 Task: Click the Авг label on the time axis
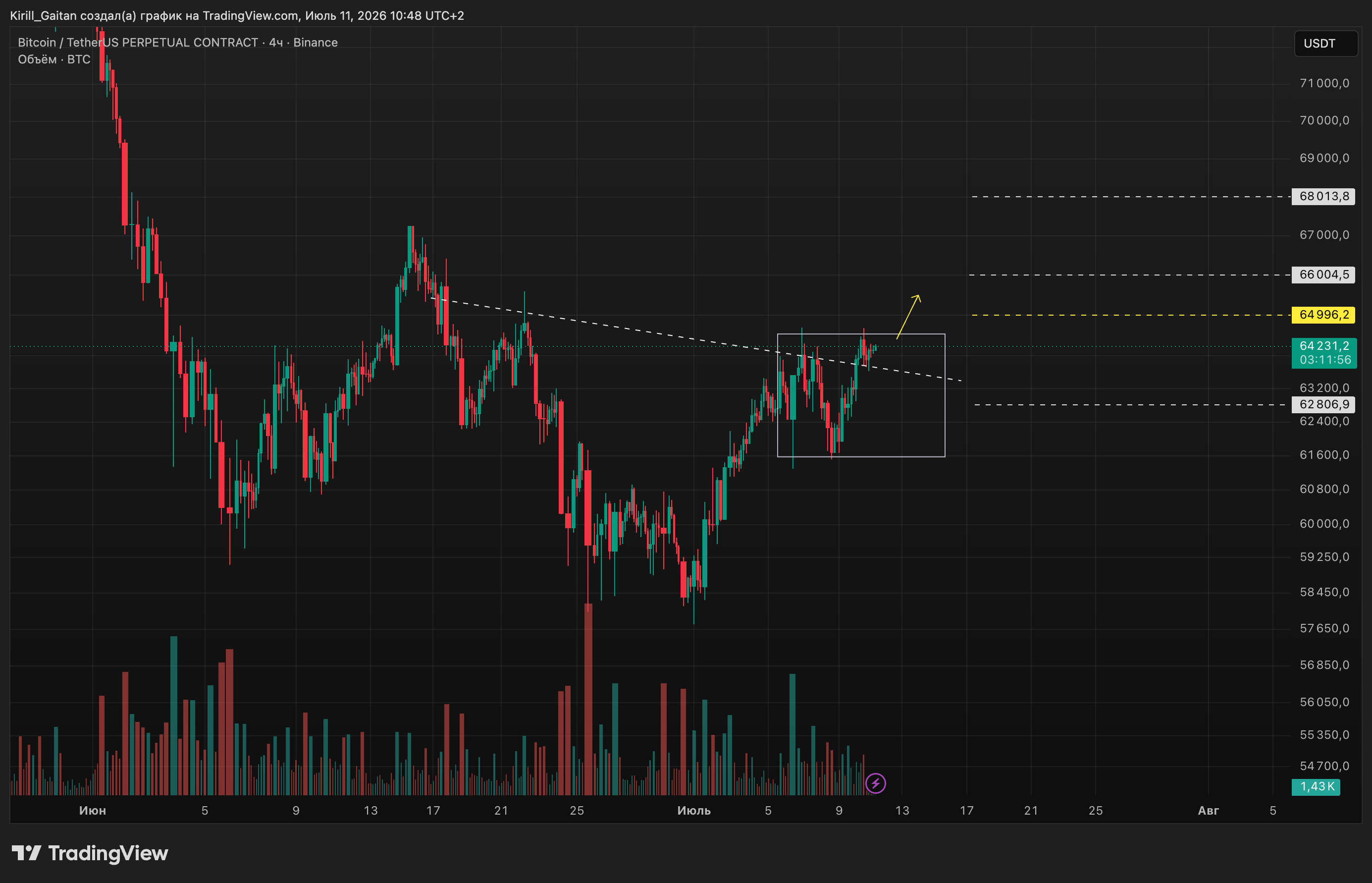tap(1208, 811)
